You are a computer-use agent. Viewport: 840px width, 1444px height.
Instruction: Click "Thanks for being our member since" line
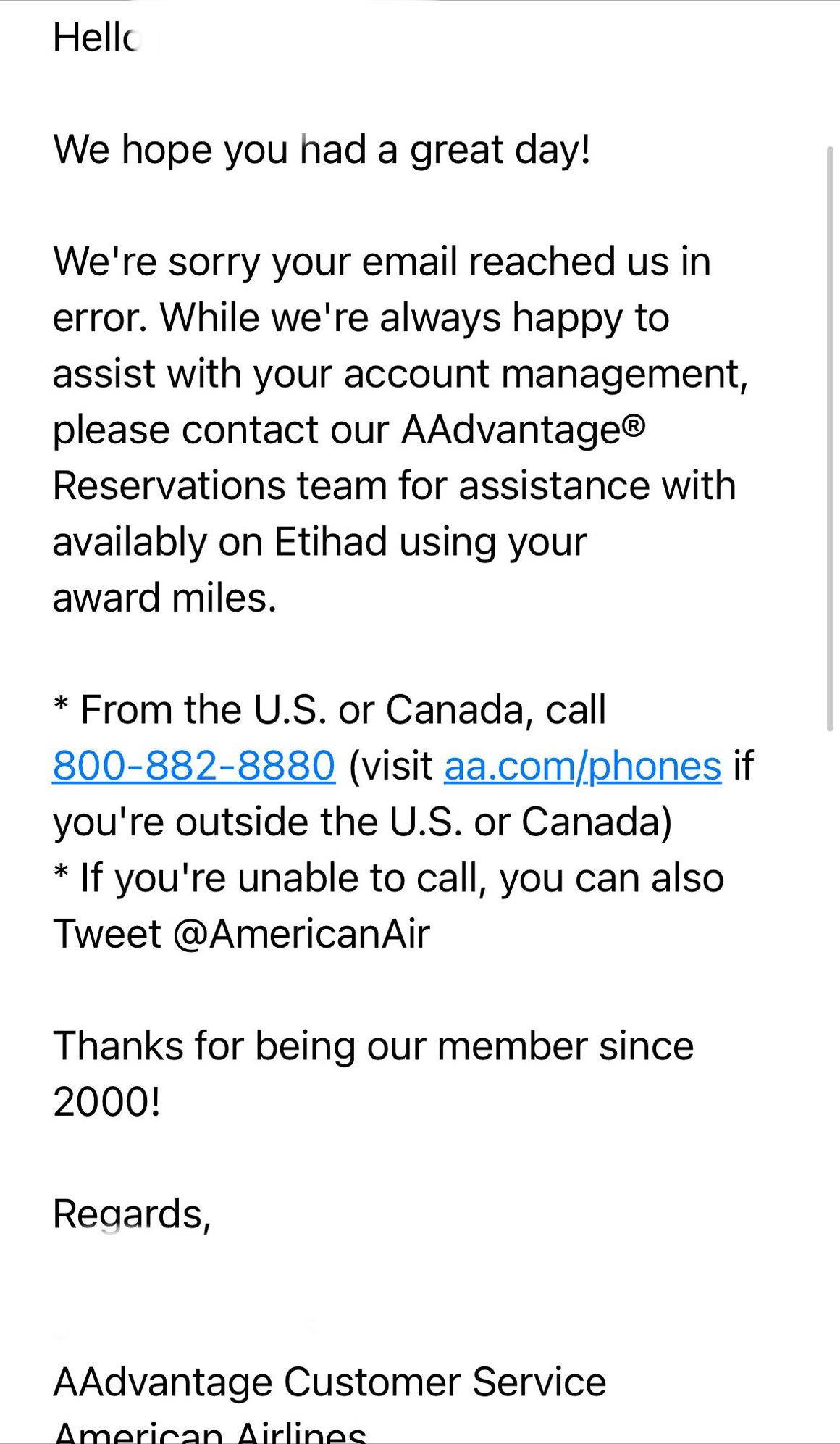tap(373, 1046)
